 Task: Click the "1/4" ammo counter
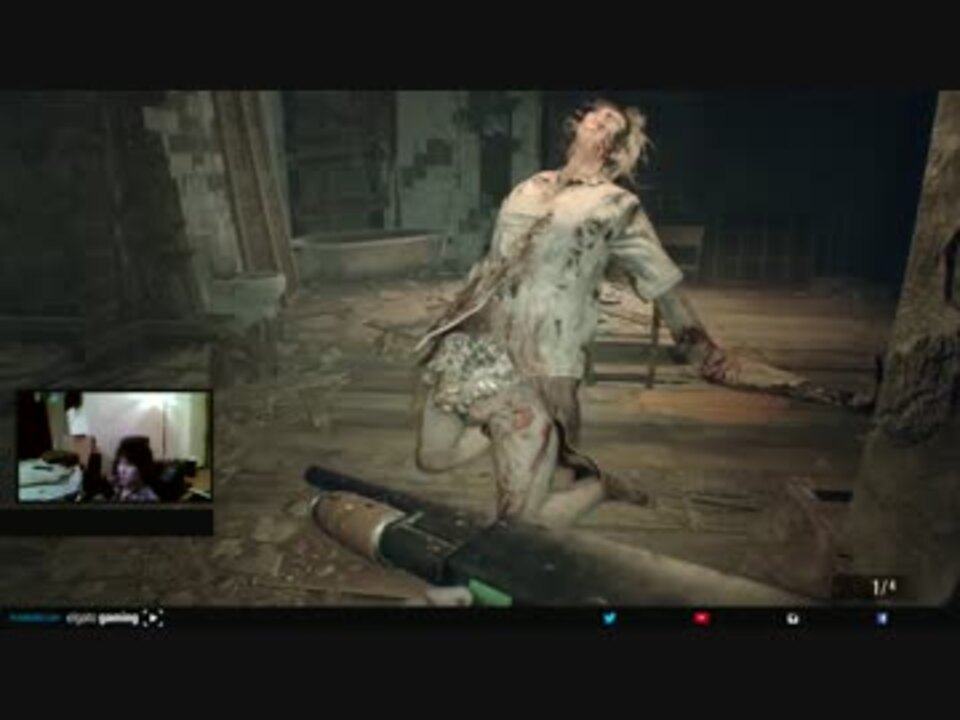click(x=883, y=587)
